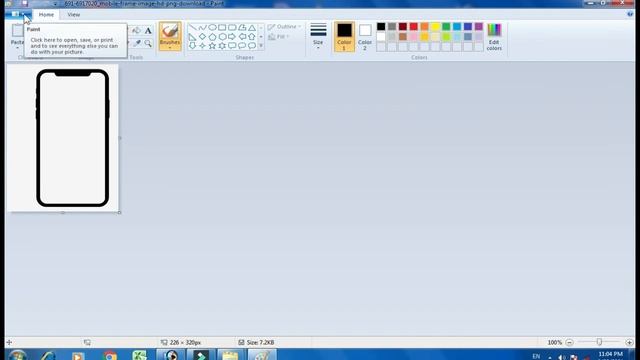Click the Zoom out minus button
640x360 pixels.
[569, 342]
